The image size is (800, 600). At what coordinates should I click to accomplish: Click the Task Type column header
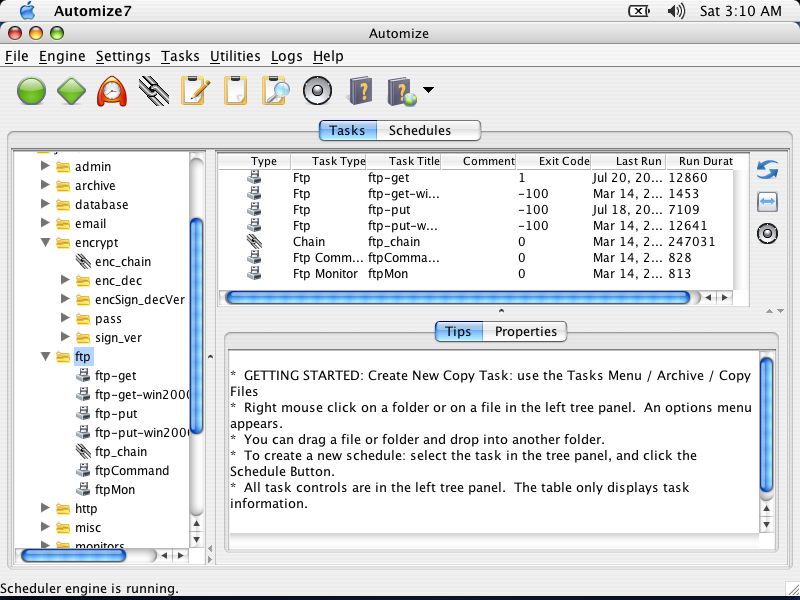coord(329,161)
